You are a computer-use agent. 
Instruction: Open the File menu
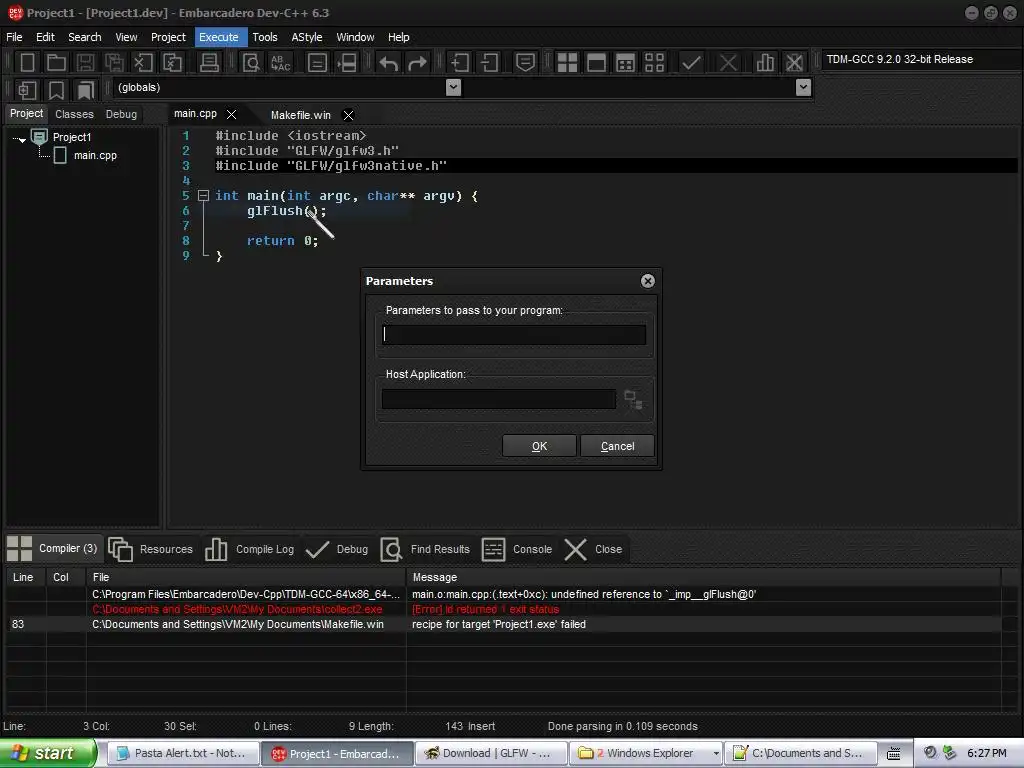tap(14, 37)
